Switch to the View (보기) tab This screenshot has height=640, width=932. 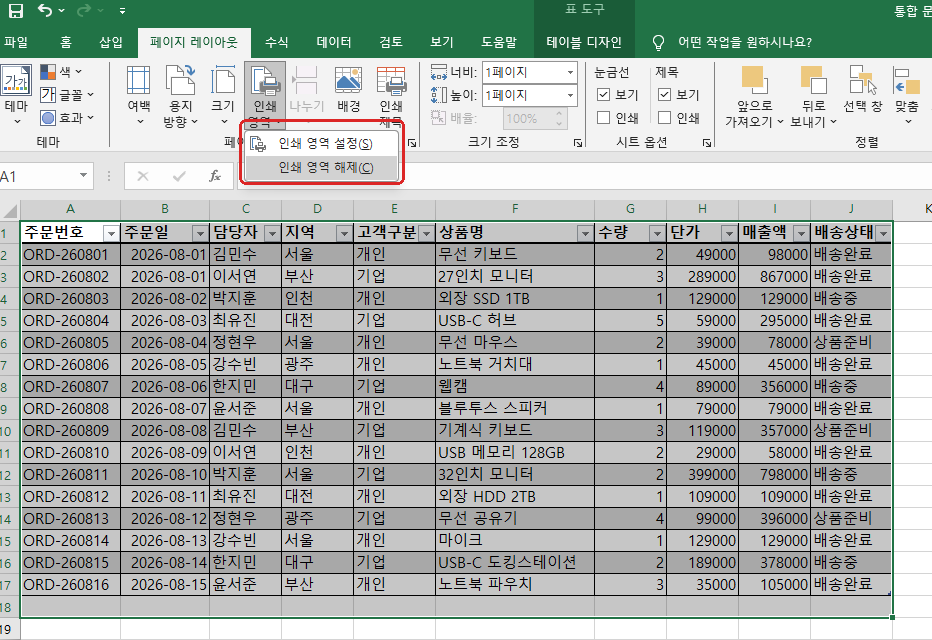(442, 42)
